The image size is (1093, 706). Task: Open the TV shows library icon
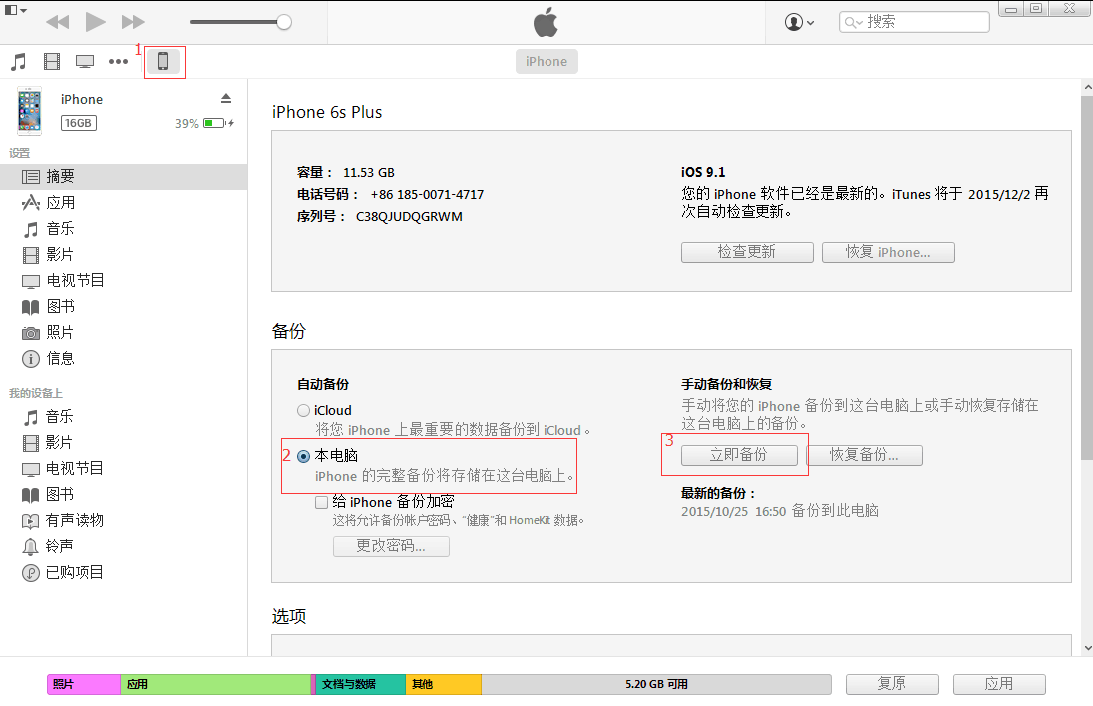tap(85, 62)
